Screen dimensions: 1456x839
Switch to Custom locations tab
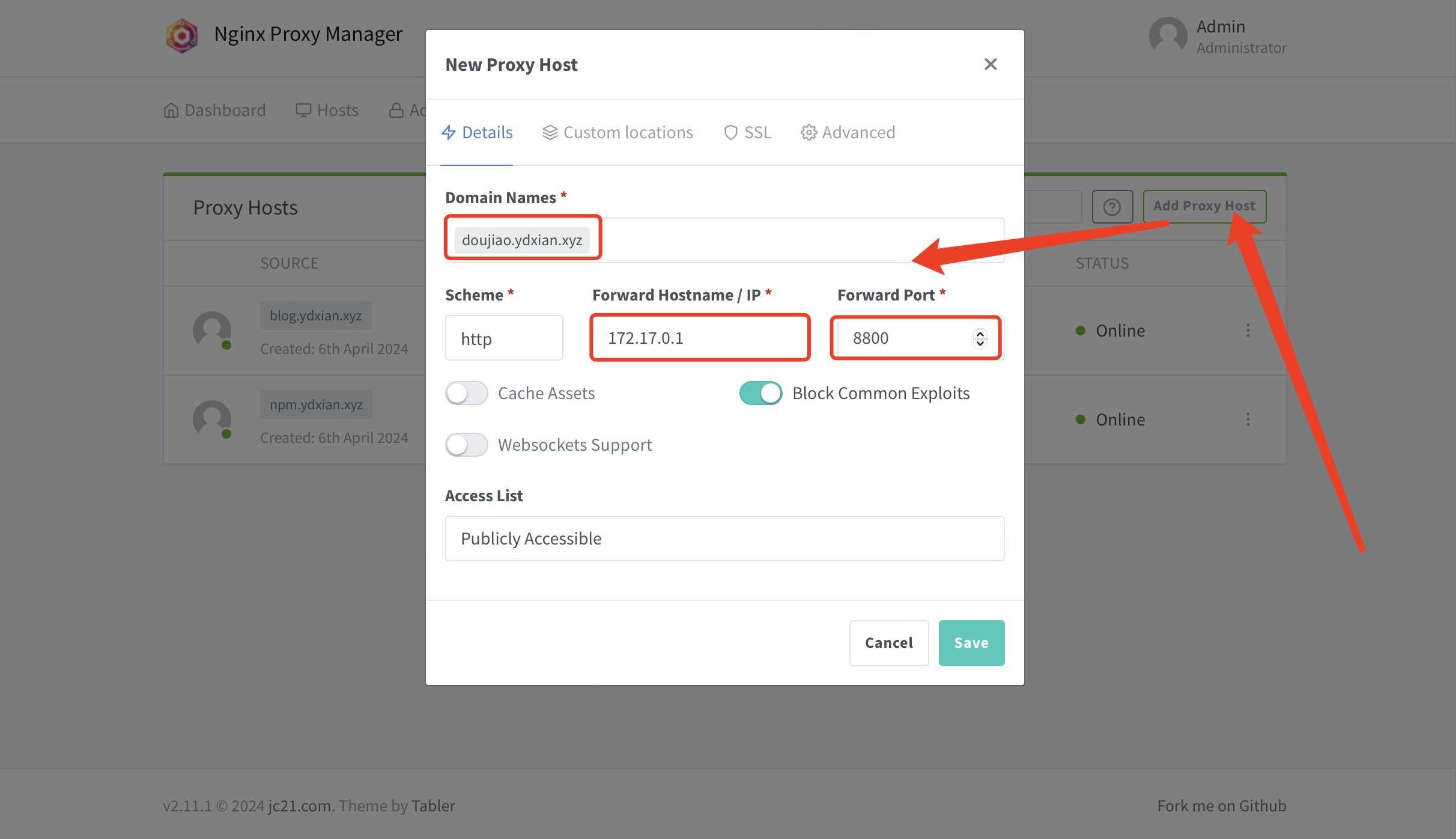pyautogui.click(x=617, y=132)
